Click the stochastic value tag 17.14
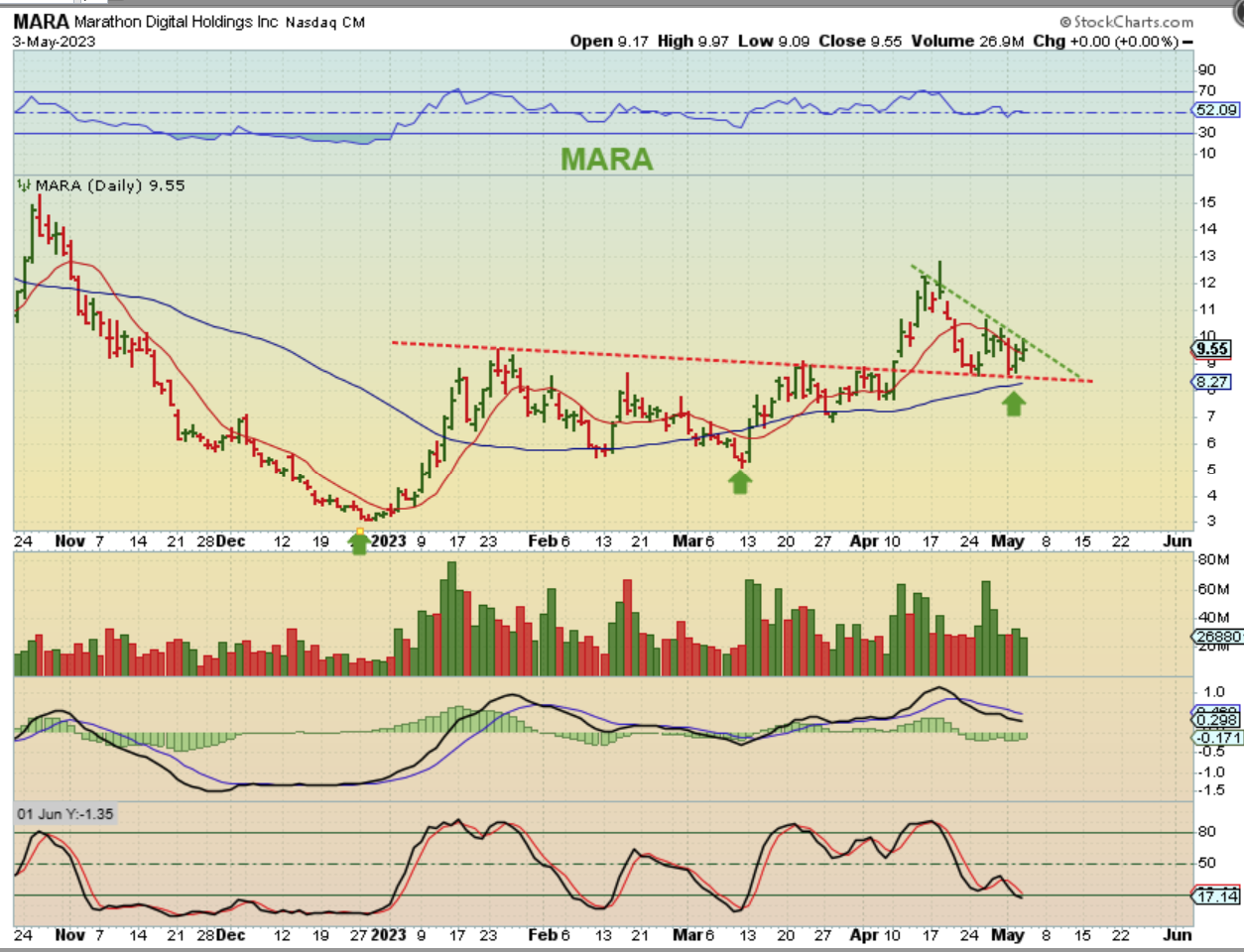This screenshot has height=952, width=1244. click(1216, 896)
